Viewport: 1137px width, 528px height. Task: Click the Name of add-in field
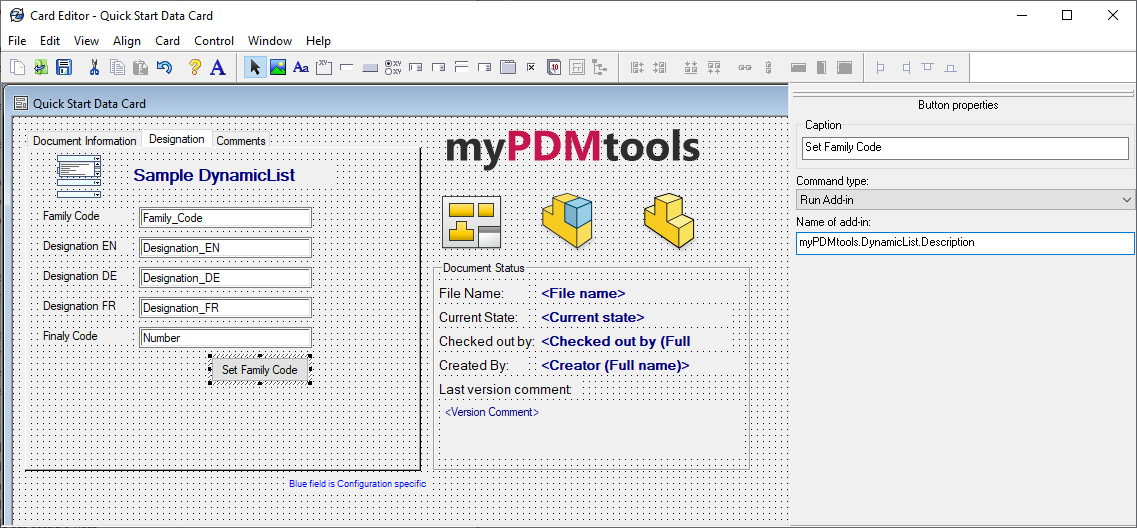964,242
